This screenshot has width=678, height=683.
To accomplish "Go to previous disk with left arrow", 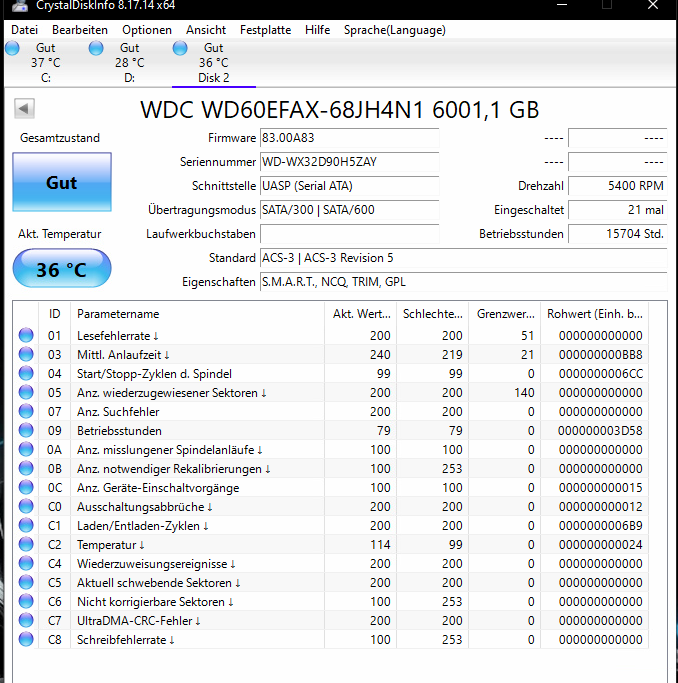I will 24,108.
